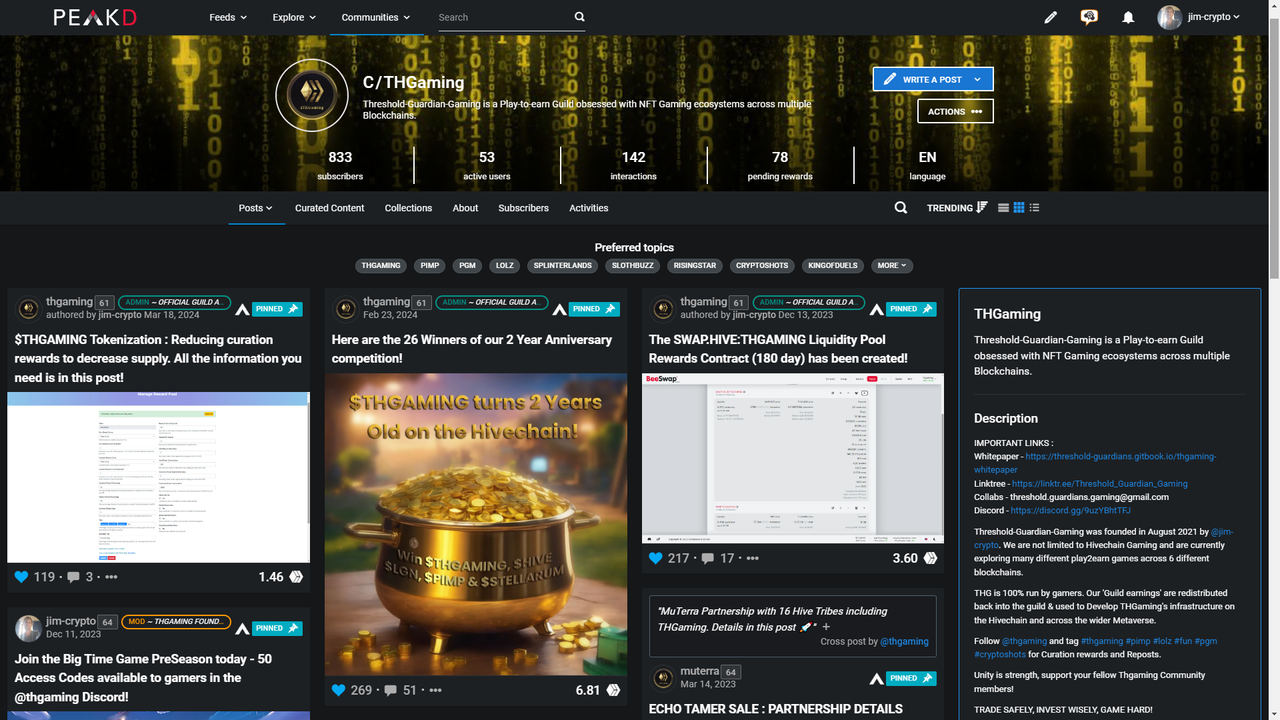This screenshot has width=1280, height=720.
Task: Click the THGaming community avatar
Action: [312, 95]
